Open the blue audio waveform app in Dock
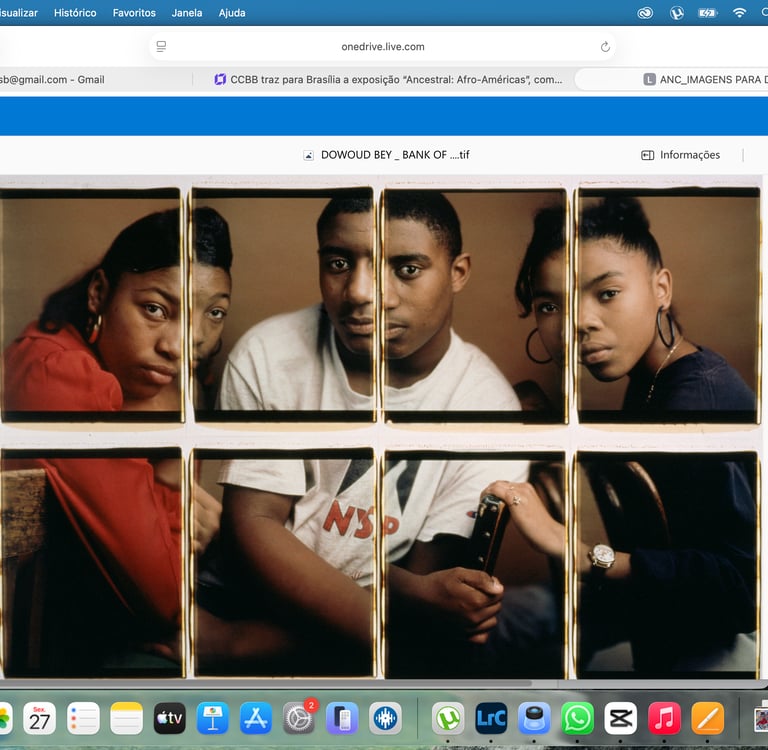This screenshot has width=768, height=750. point(385,718)
